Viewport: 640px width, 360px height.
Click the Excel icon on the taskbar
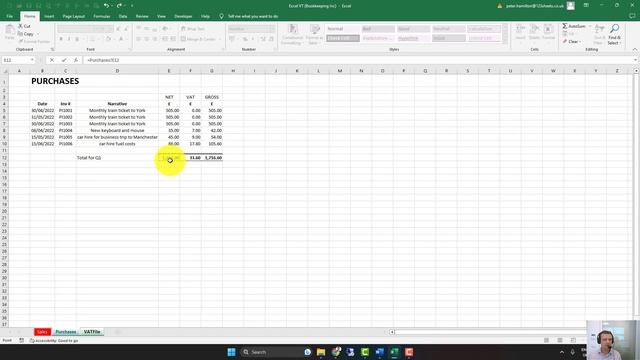[394, 352]
